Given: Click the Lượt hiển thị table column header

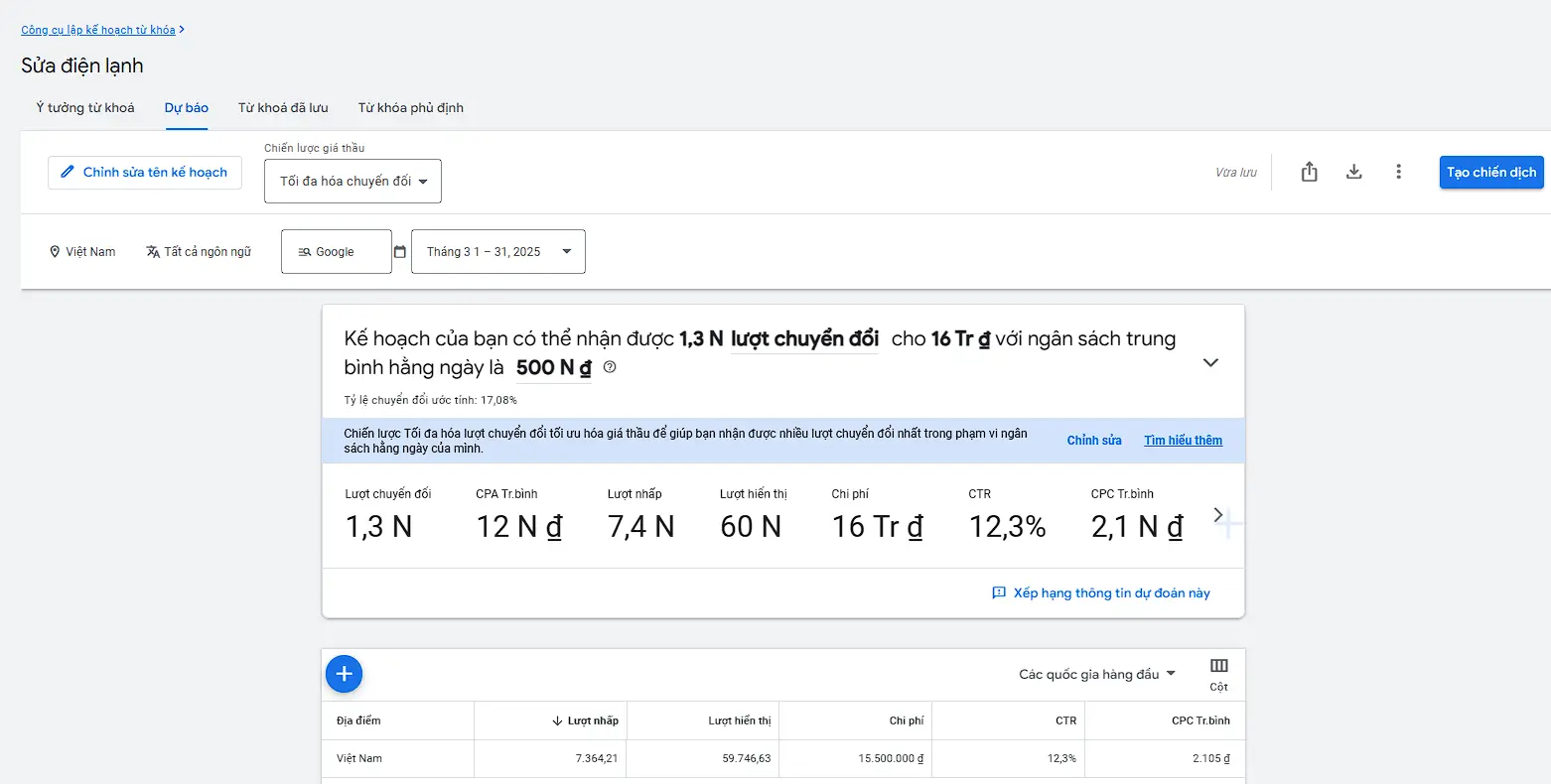Looking at the screenshot, I should [x=740, y=721].
